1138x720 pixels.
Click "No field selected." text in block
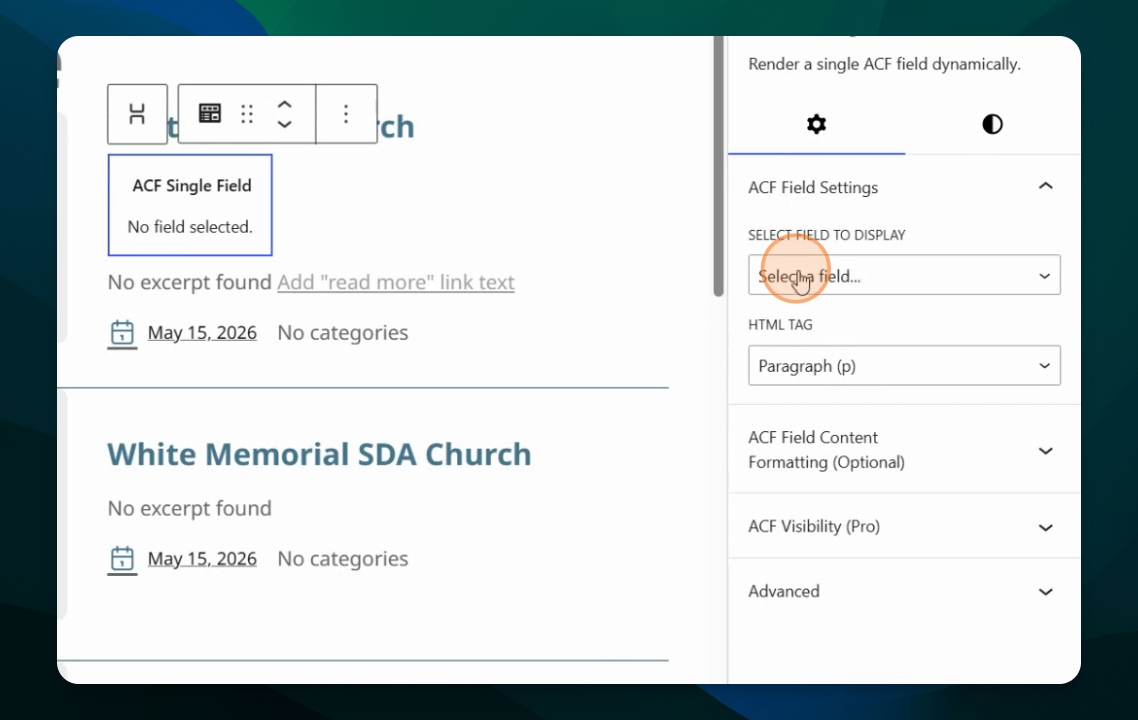190,226
